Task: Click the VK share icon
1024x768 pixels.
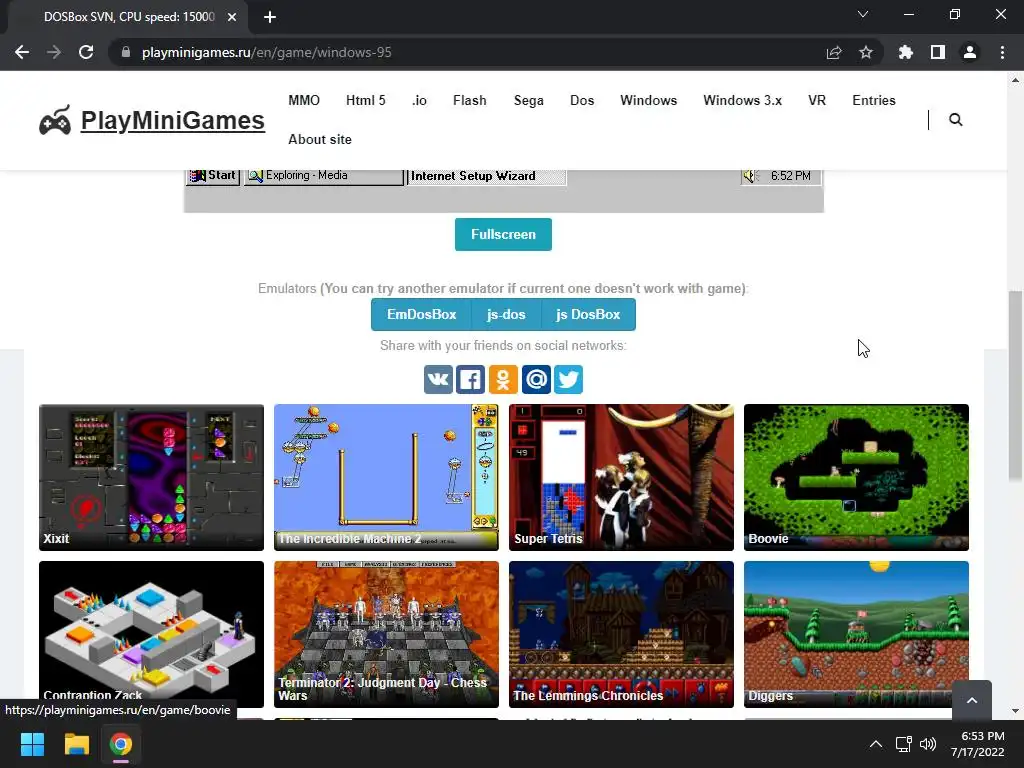Action: point(438,379)
